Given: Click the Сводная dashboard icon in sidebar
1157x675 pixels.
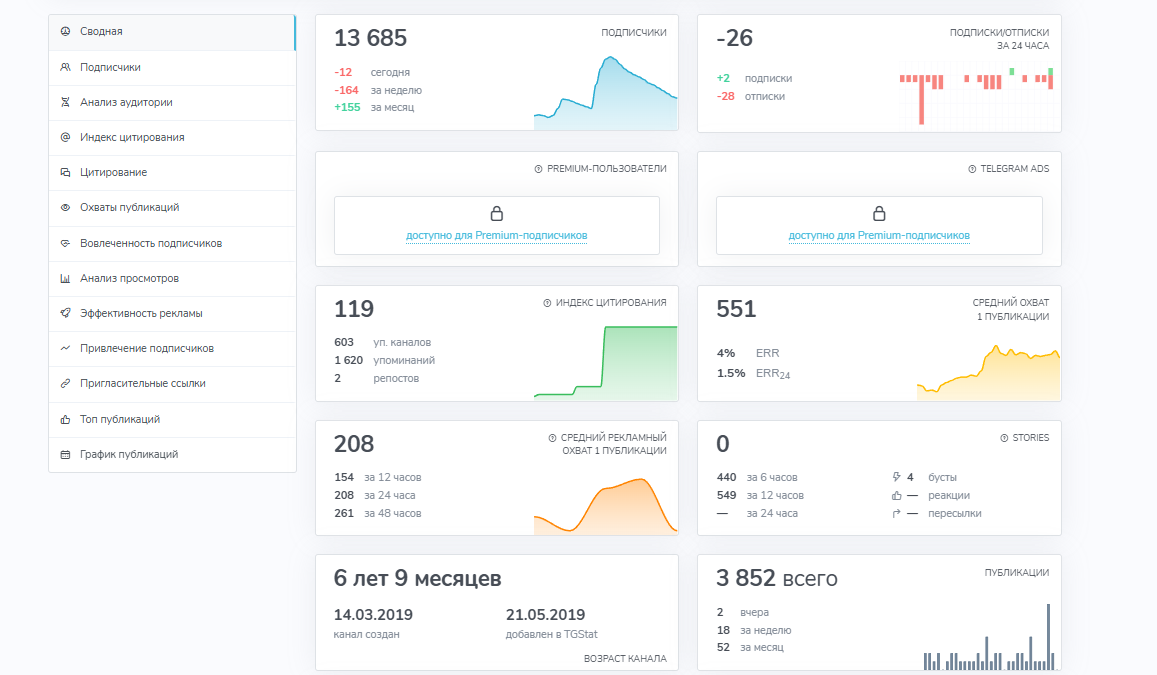Looking at the screenshot, I should click(x=65, y=32).
